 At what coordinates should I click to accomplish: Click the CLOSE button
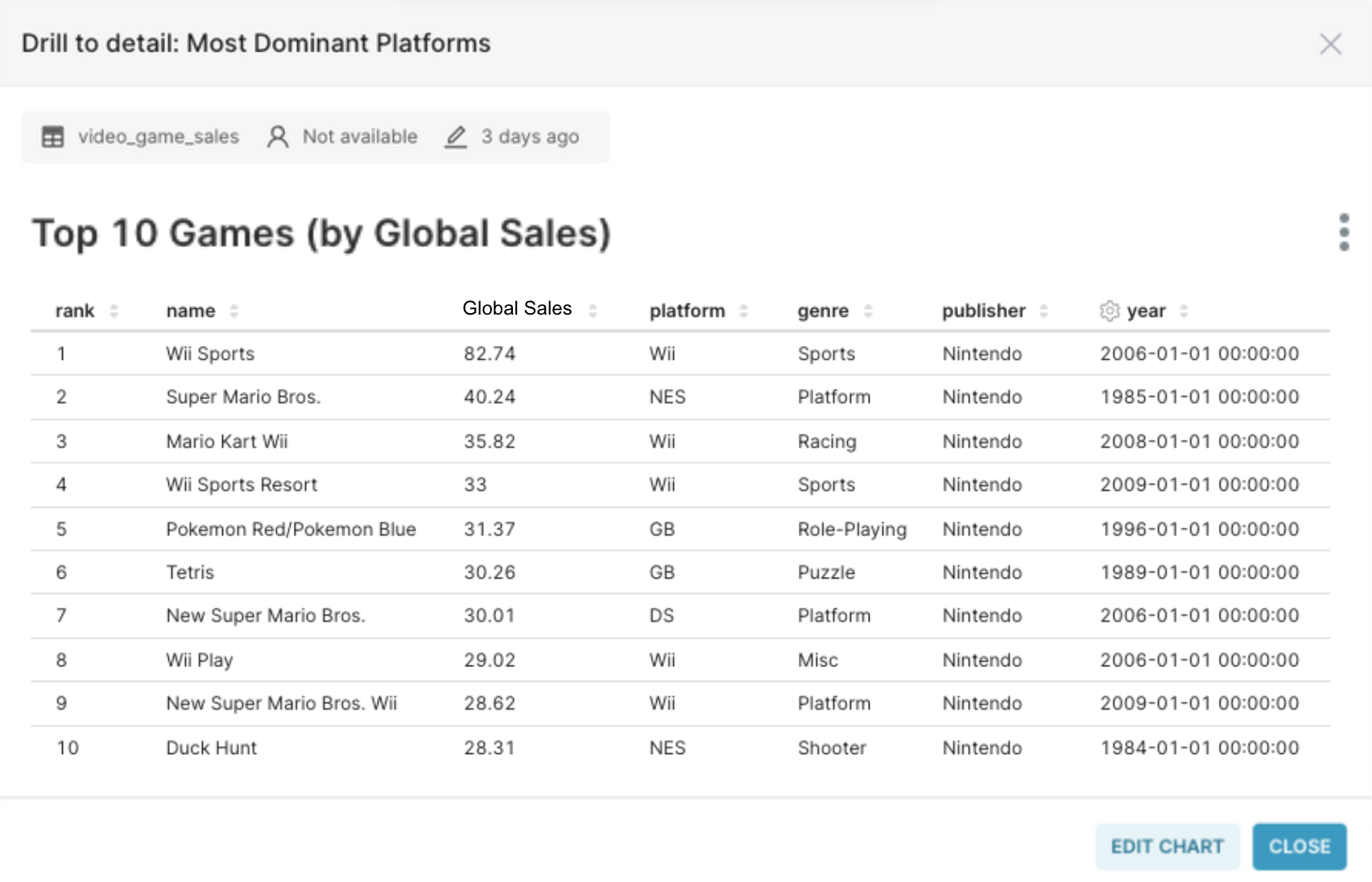[1300, 847]
